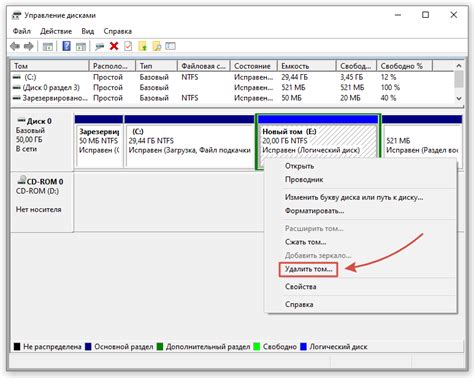
Task: Sort by the Емкость column header
Action: pyautogui.click(x=307, y=66)
